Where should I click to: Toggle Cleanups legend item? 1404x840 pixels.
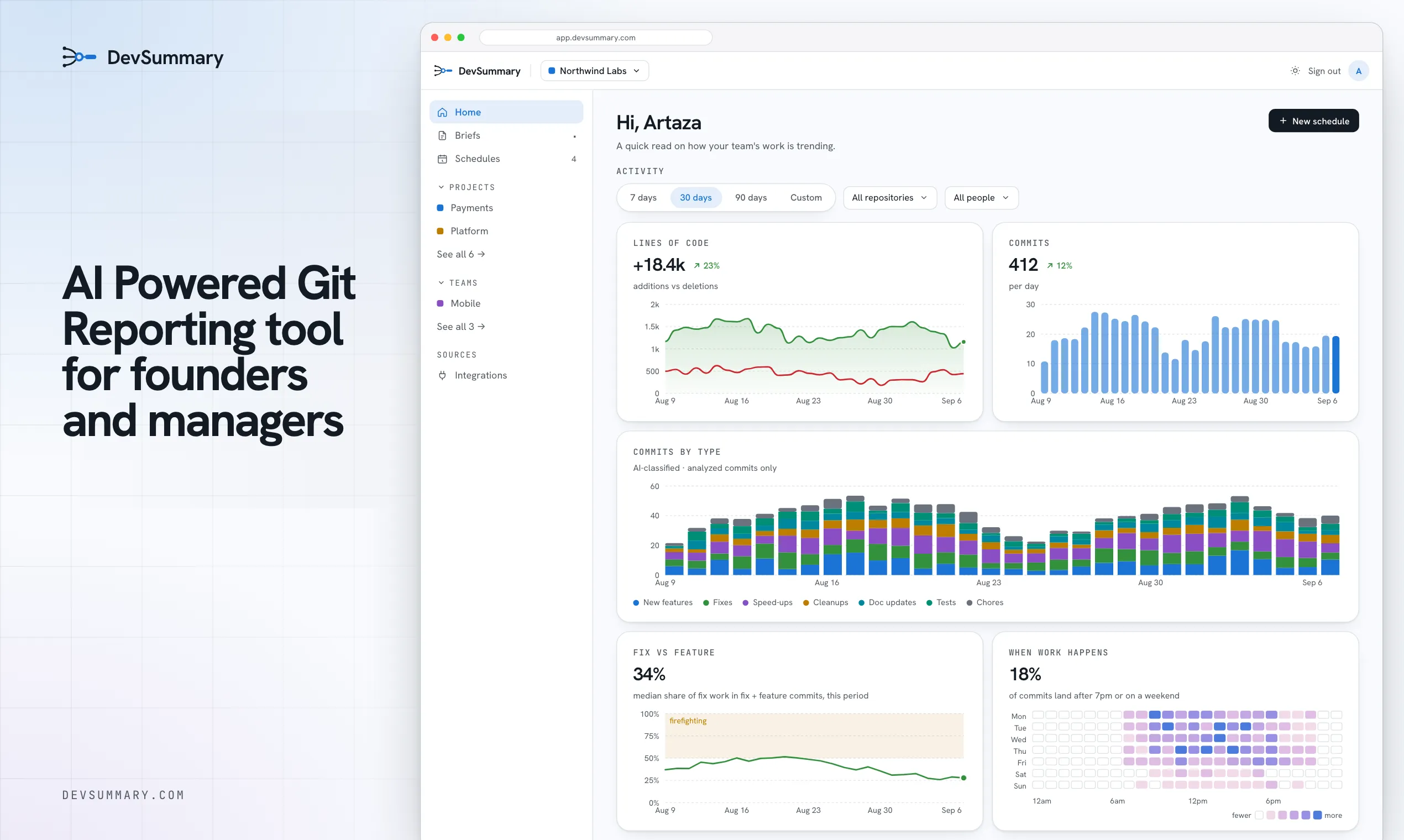pyautogui.click(x=825, y=602)
